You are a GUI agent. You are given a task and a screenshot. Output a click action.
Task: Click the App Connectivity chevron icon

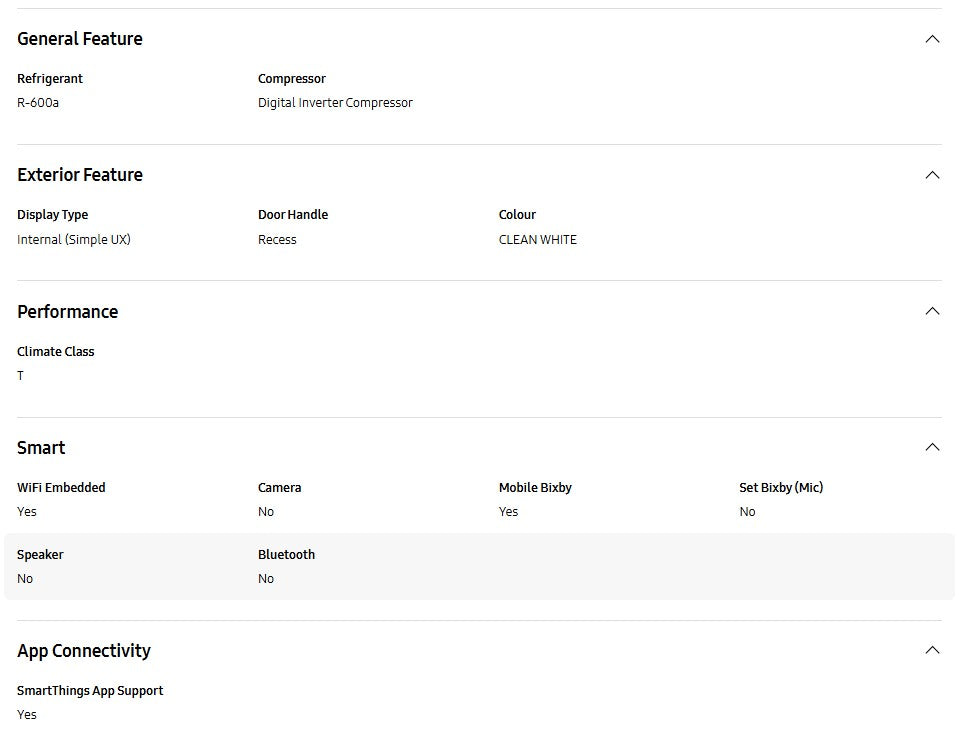point(932,650)
